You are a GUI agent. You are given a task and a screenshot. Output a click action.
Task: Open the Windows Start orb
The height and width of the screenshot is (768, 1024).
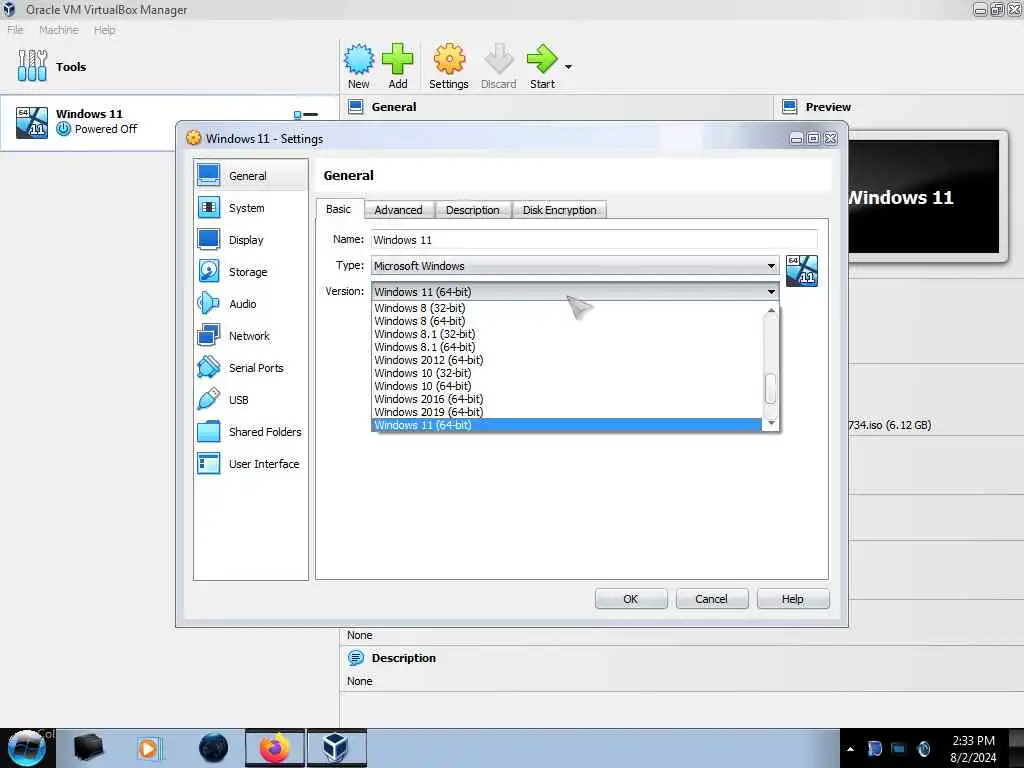click(27, 748)
